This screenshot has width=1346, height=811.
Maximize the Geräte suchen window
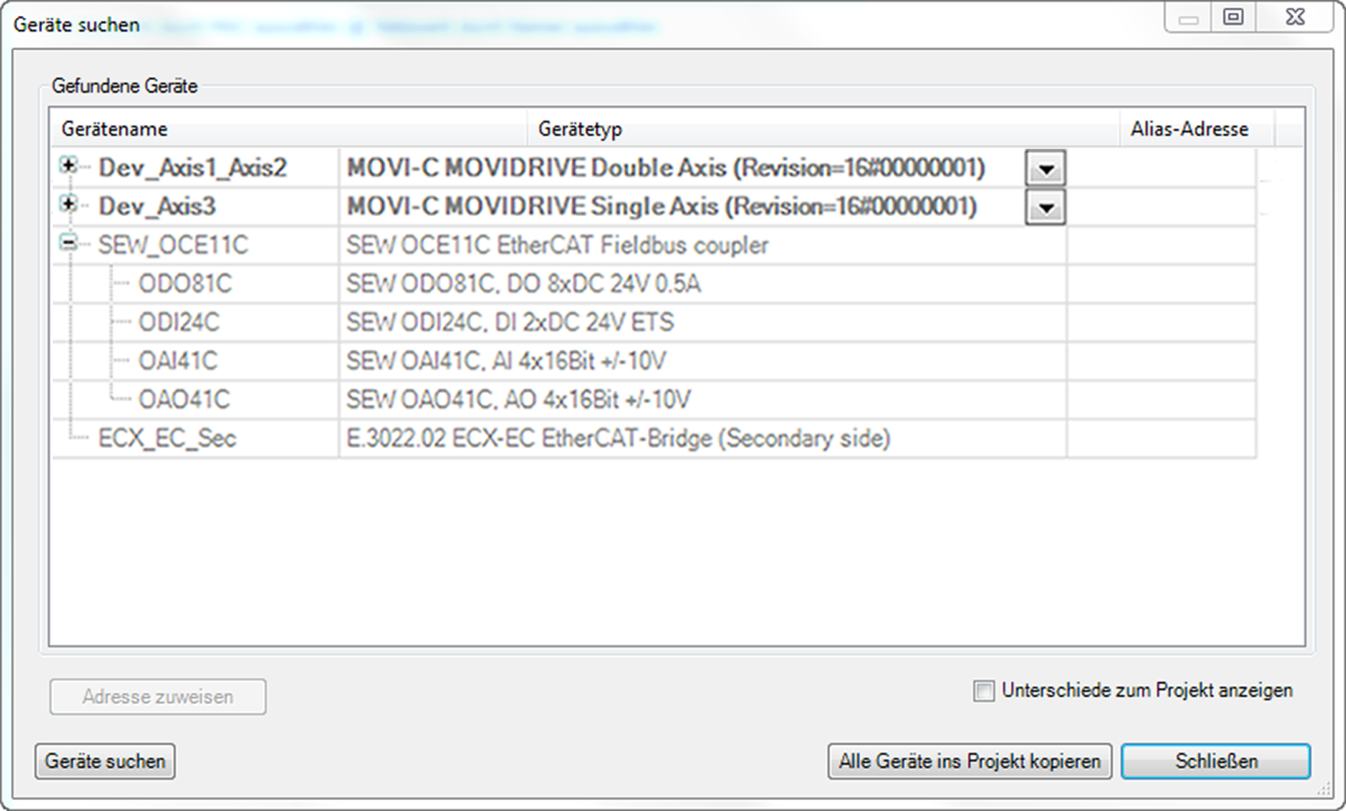1234,17
